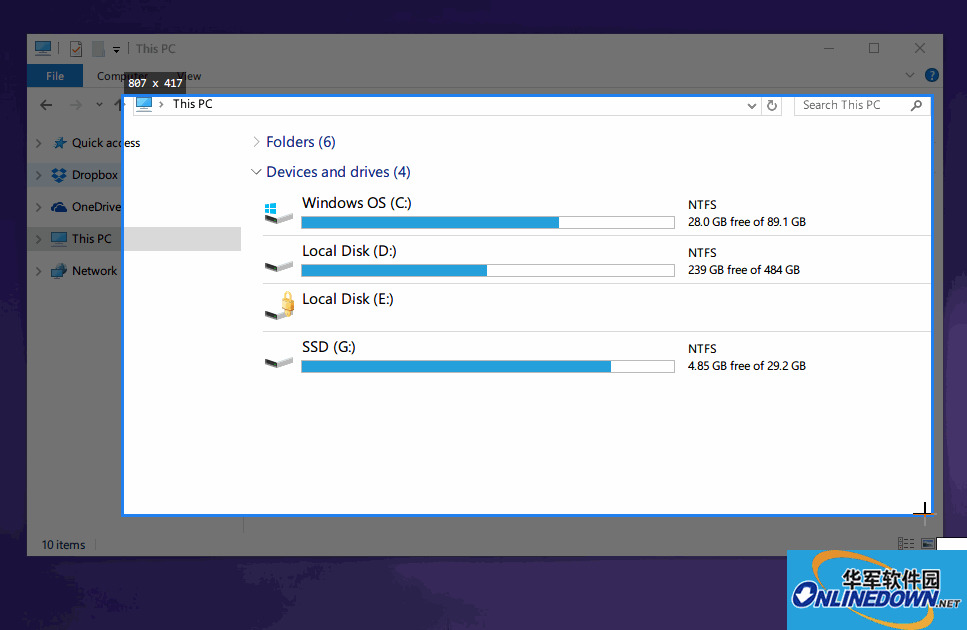The width and height of the screenshot is (967, 630).
Task: Select the locked Local Disk (E:) icon
Action: tap(278, 307)
